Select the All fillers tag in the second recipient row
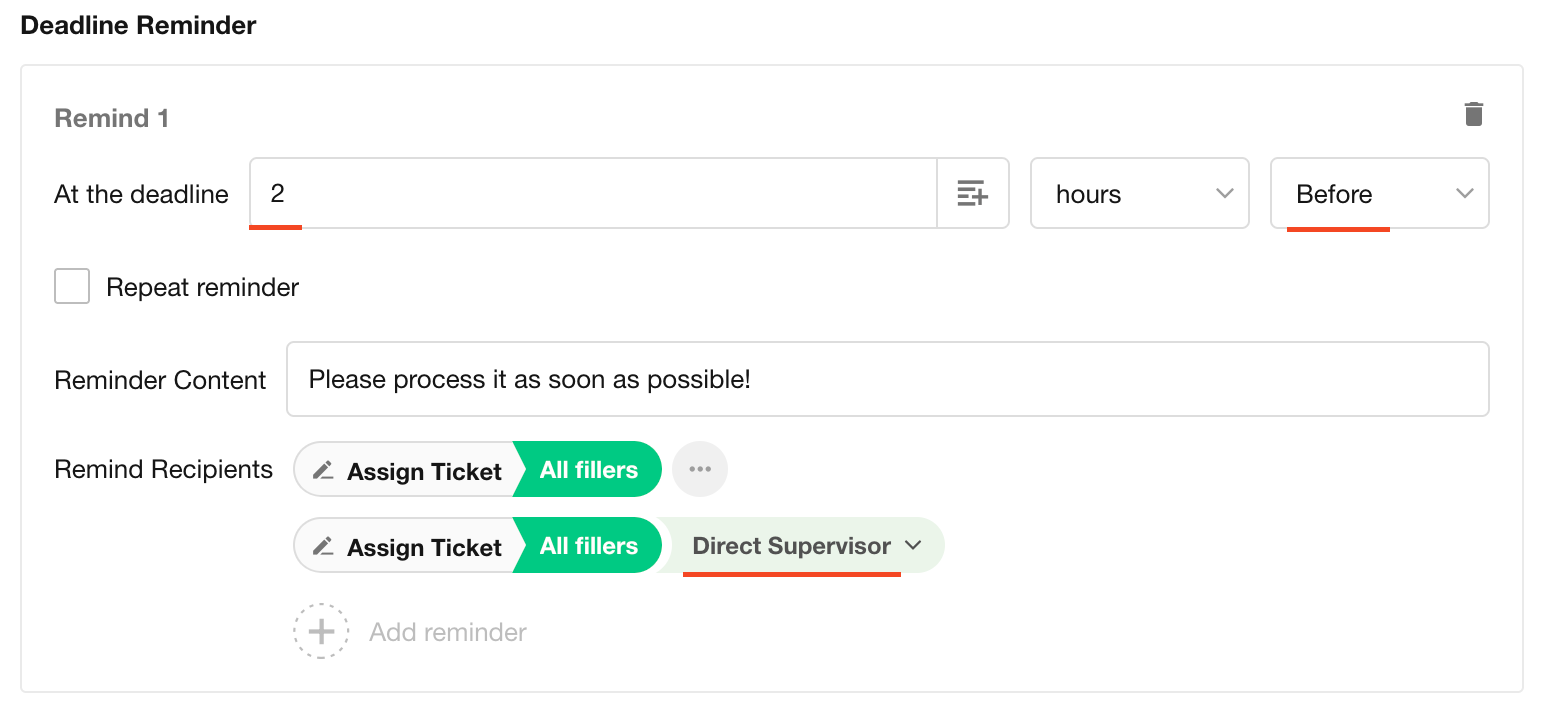 (x=589, y=546)
